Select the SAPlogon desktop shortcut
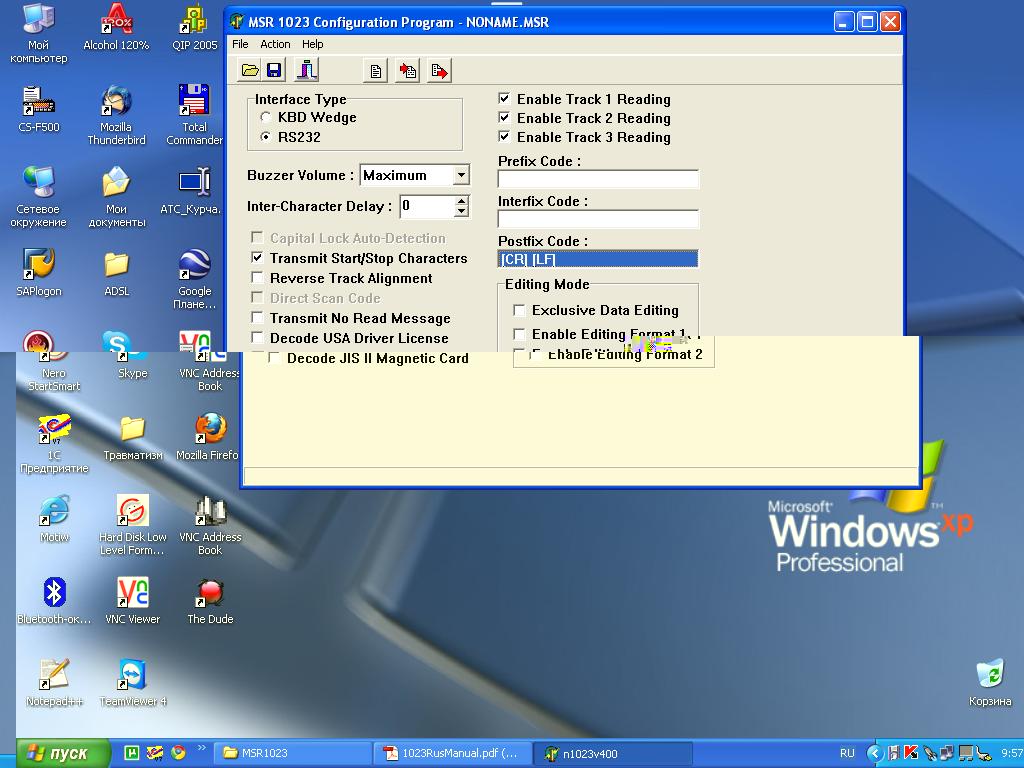The width and height of the screenshot is (1024, 768). [x=39, y=272]
